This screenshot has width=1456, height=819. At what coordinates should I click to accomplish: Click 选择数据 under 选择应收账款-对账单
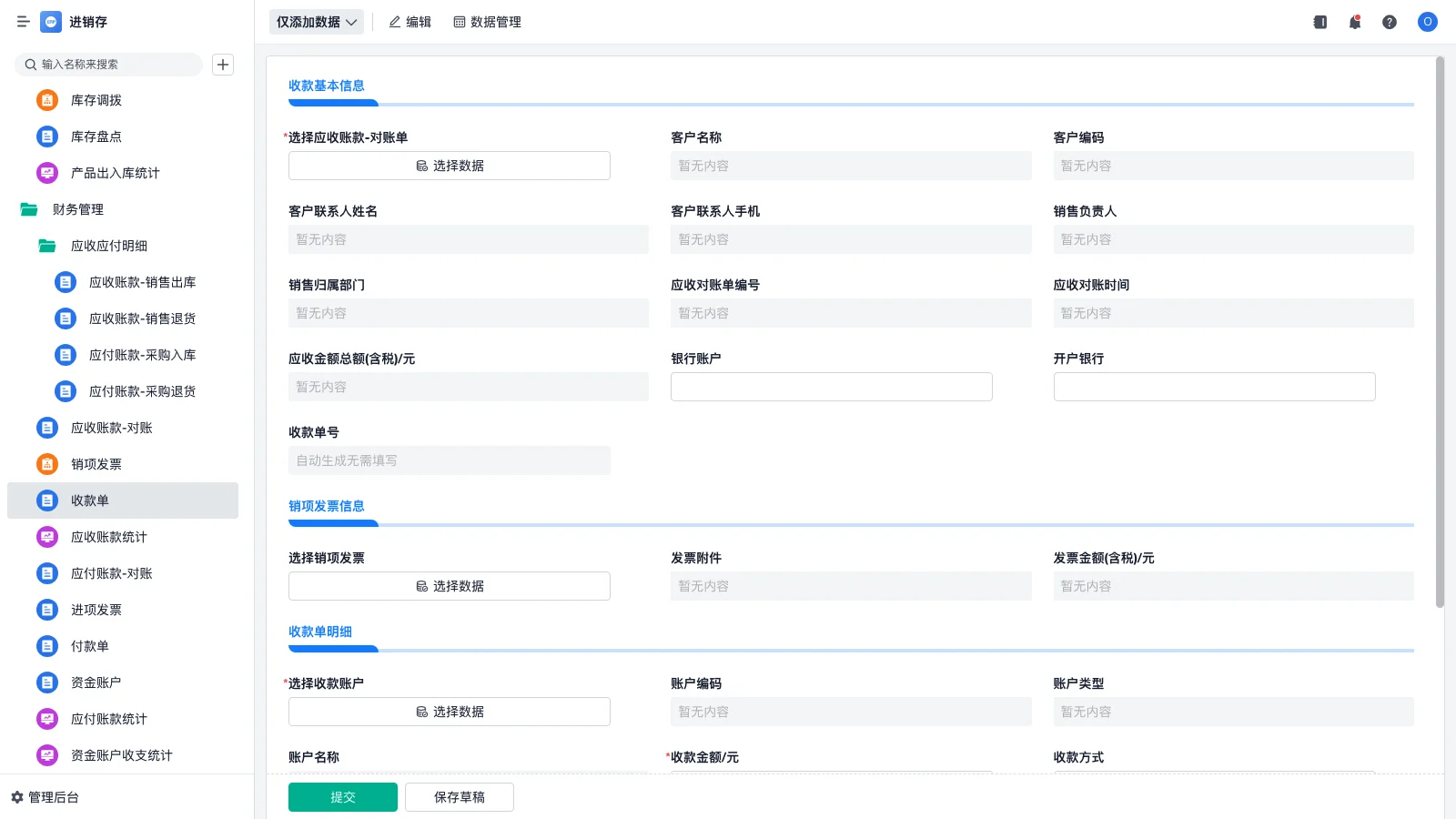pyautogui.click(x=450, y=166)
